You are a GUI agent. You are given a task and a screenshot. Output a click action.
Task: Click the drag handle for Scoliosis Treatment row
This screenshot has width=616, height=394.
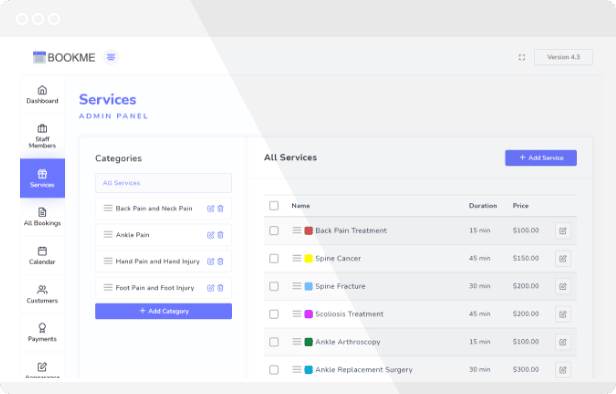[x=297, y=314]
